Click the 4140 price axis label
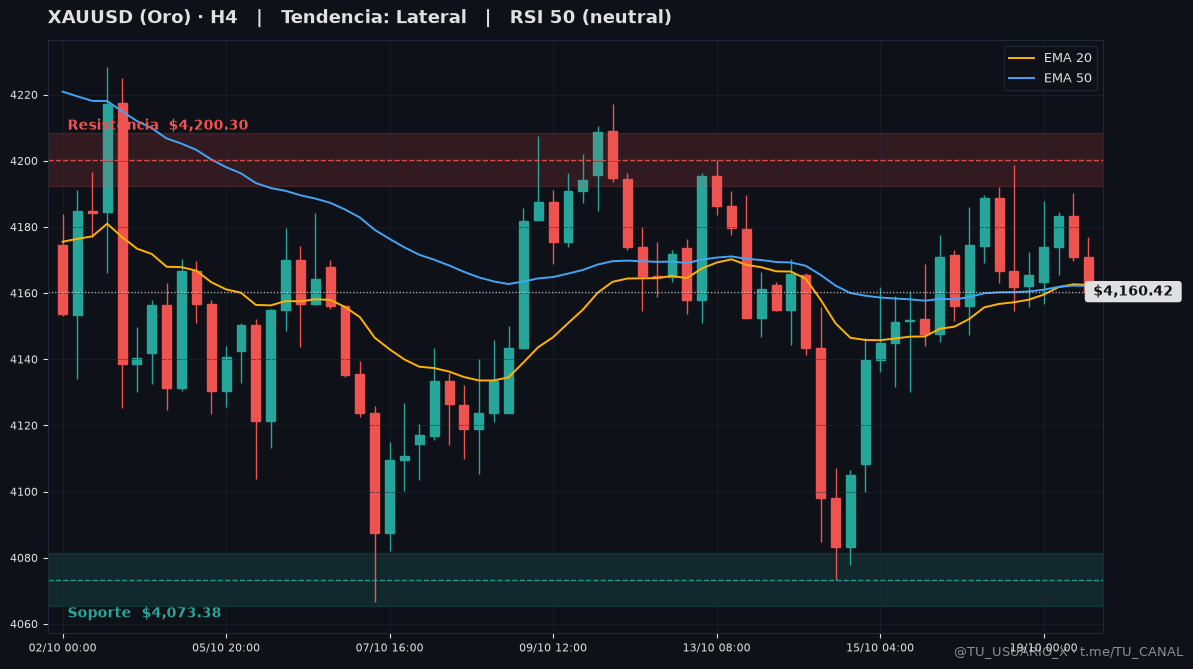The width and height of the screenshot is (1193, 669). coord(24,360)
